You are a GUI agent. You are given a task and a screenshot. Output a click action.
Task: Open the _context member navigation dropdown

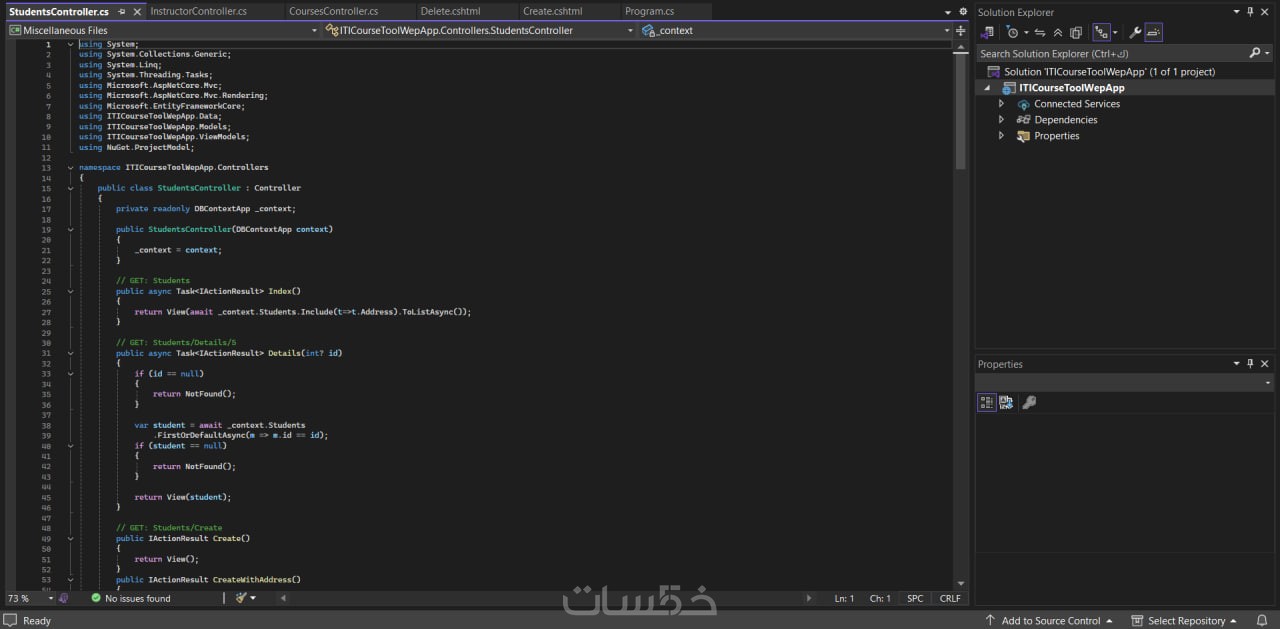(945, 30)
